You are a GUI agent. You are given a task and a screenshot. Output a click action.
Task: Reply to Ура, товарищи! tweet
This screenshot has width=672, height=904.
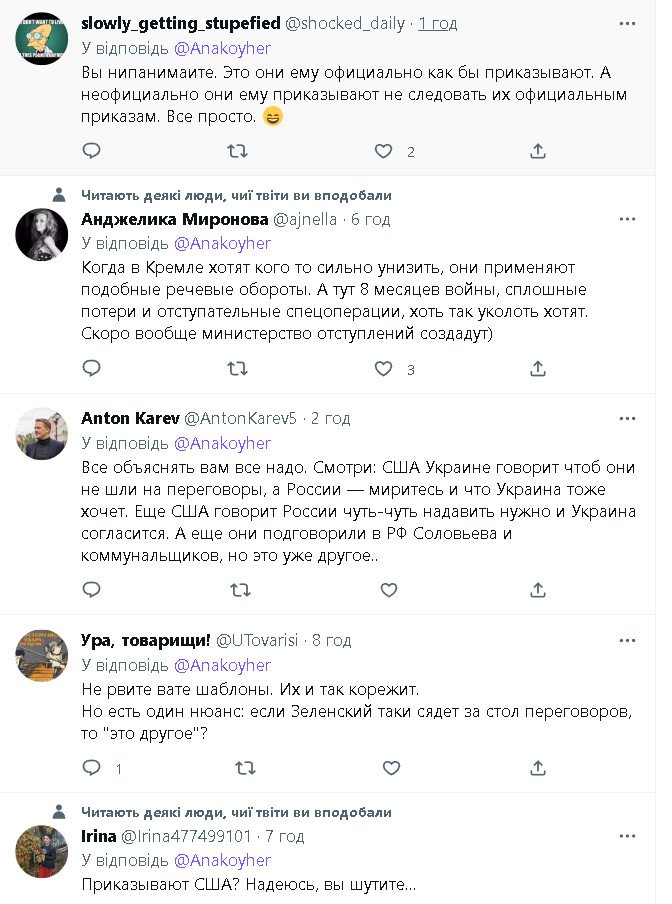91,768
